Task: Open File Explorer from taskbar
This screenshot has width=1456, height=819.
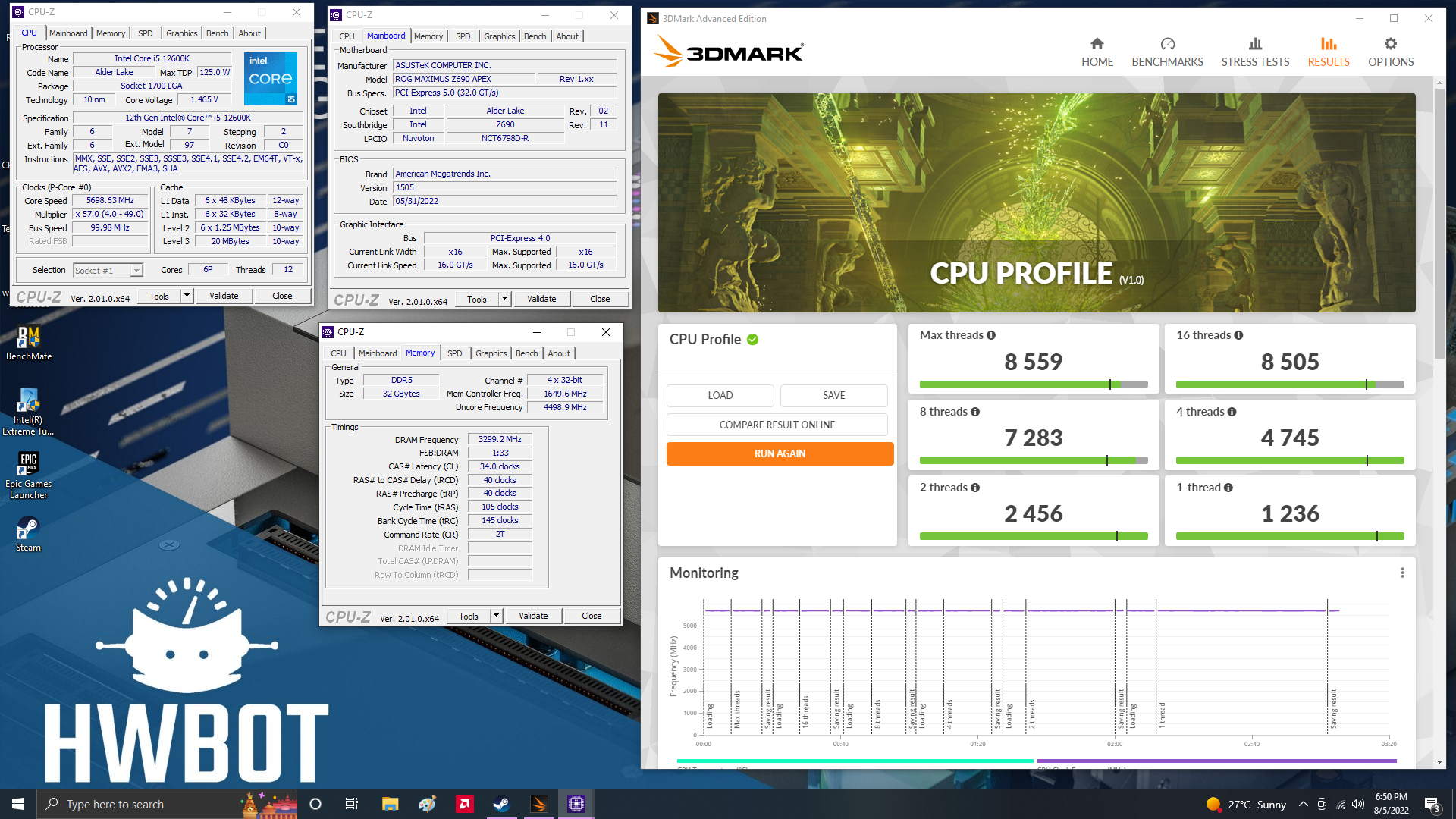Action: coord(390,804)
